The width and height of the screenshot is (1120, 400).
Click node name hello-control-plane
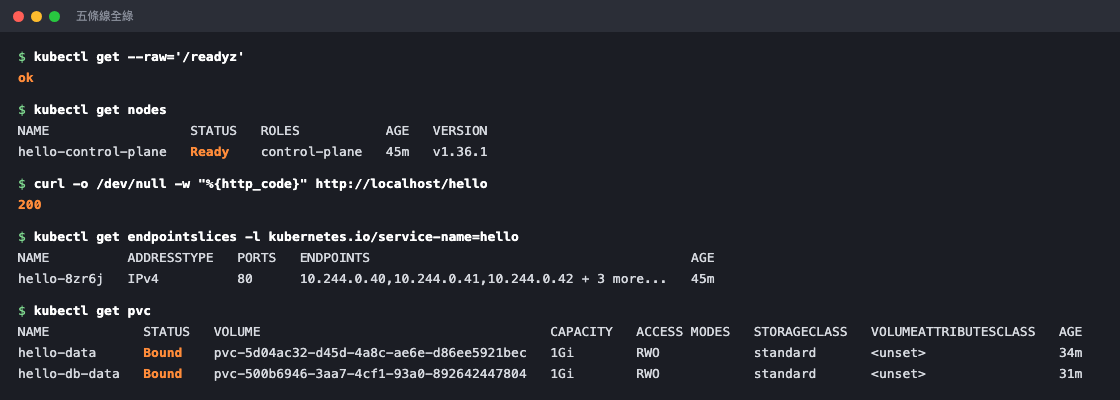click(x=92, y=151)
